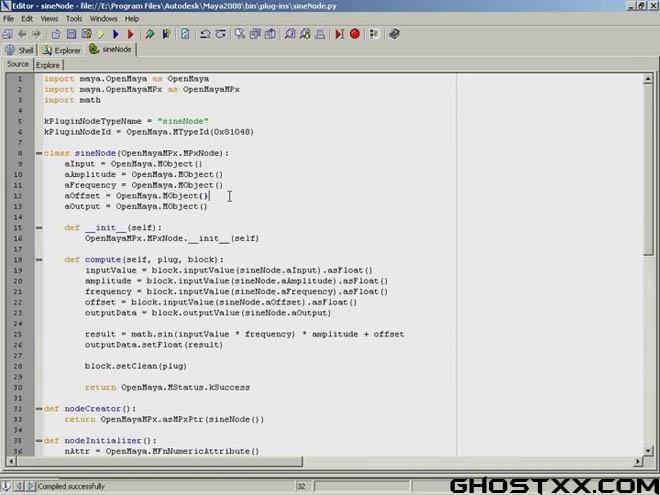Select the Explore sub-tab
Screen dimensions: 660x495
click(x=48, y=65)
